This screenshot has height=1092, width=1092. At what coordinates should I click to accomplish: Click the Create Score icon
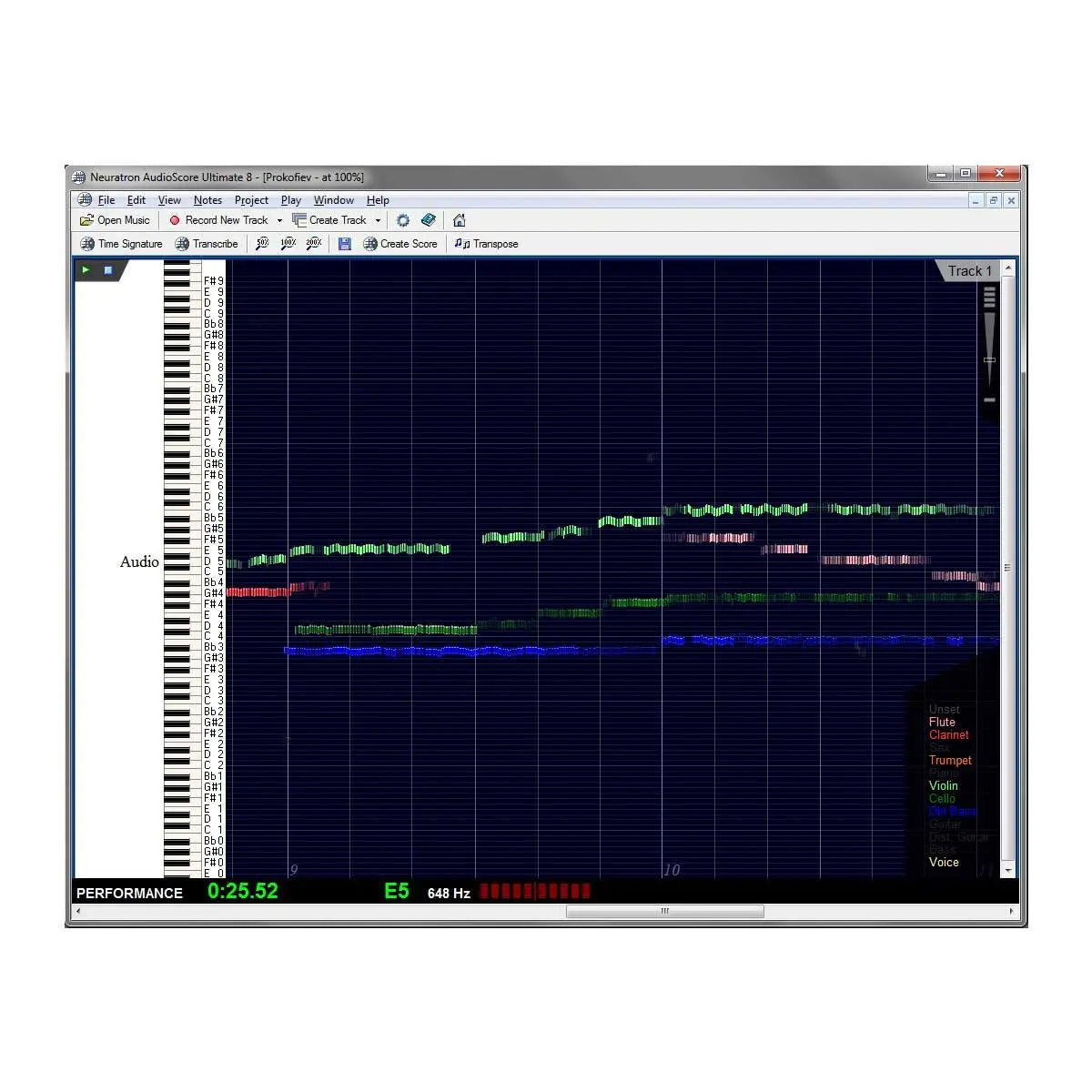pos(400,243)
